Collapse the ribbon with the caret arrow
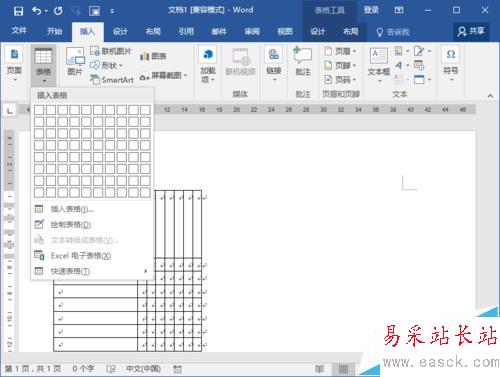The height and width of the screenshot is (377, 500). click(490, 96)
